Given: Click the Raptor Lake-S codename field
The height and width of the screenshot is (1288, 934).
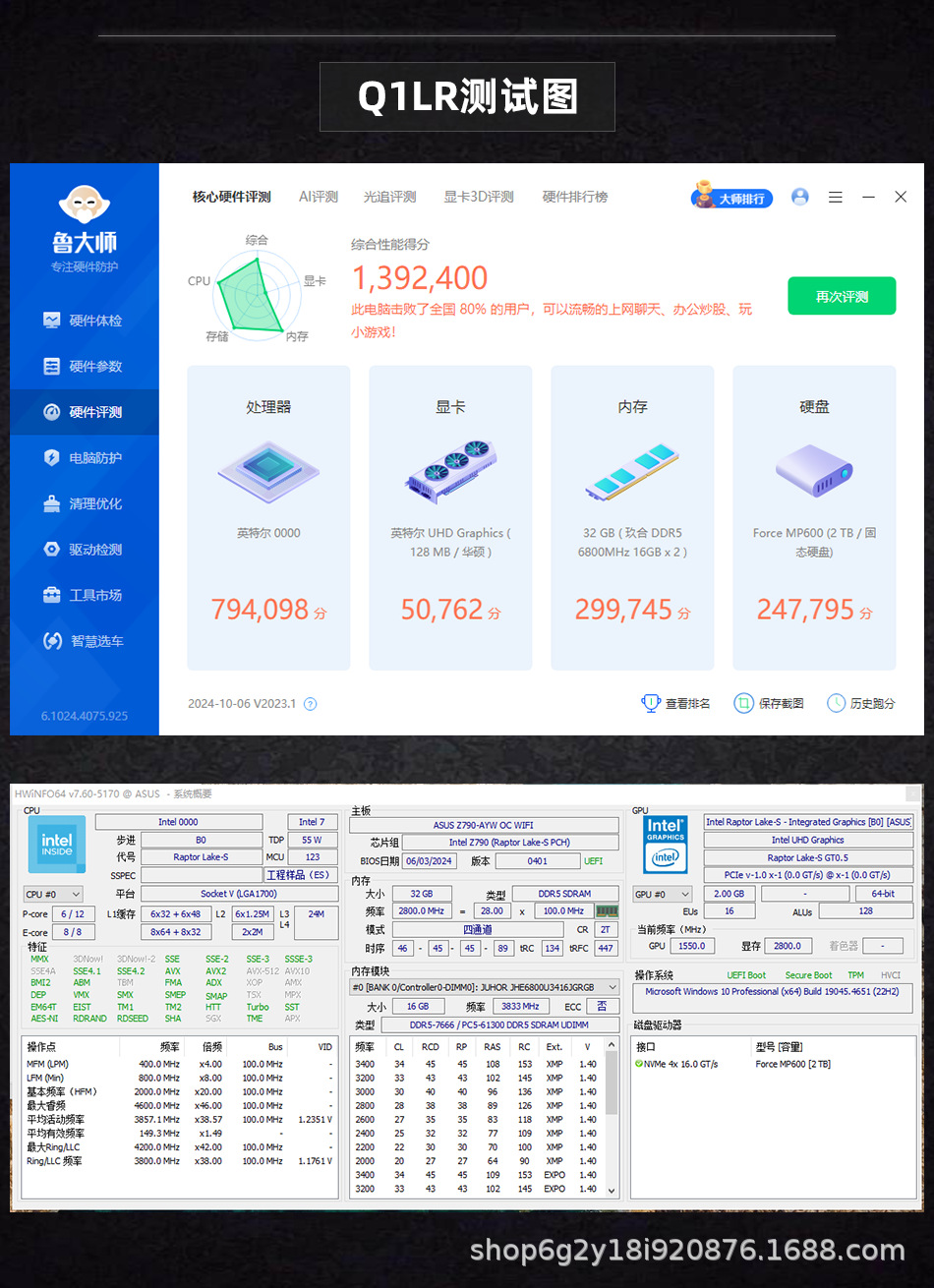Looking at the screenshot, I should coord(201,857).
